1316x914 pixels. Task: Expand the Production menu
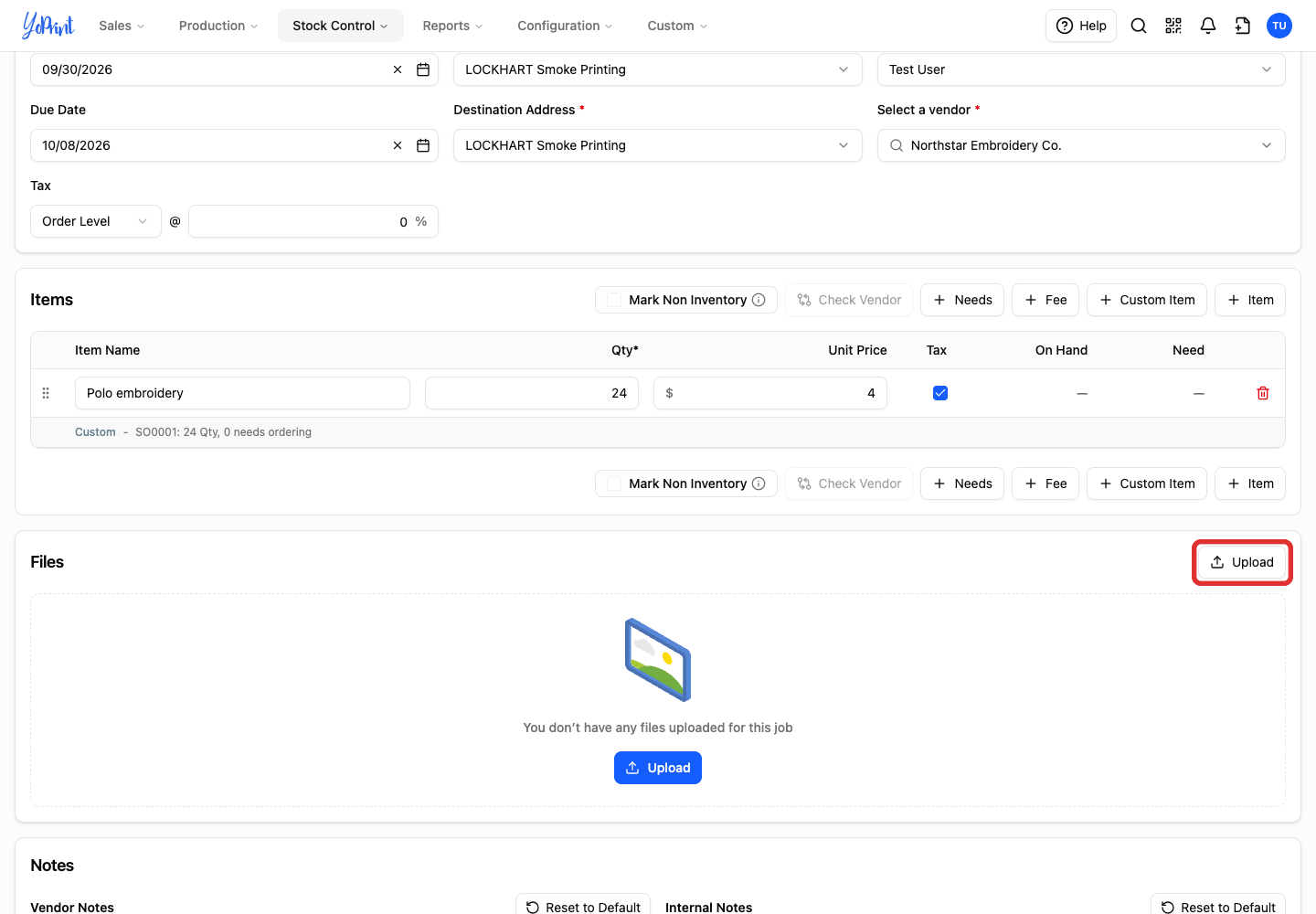point(218,26)
